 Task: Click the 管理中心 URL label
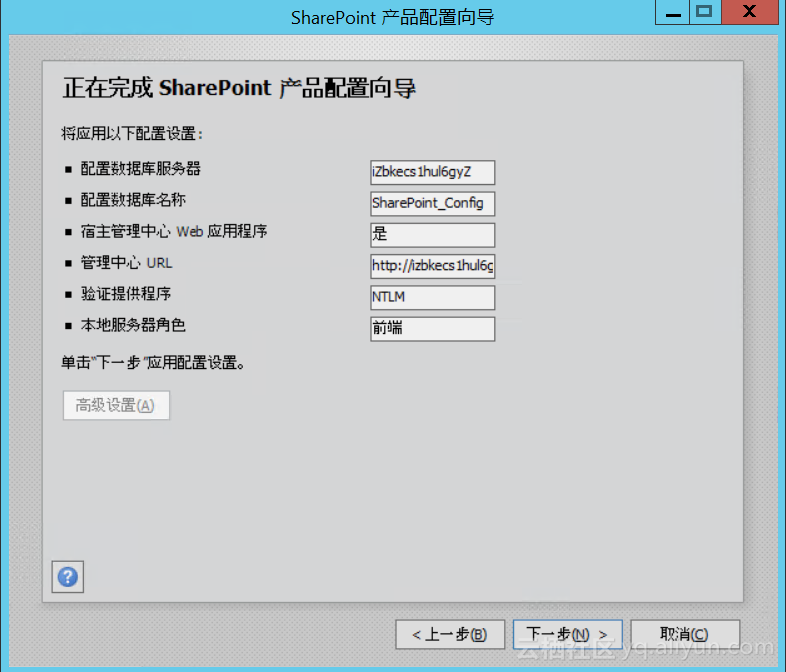[x=126, y=263]
